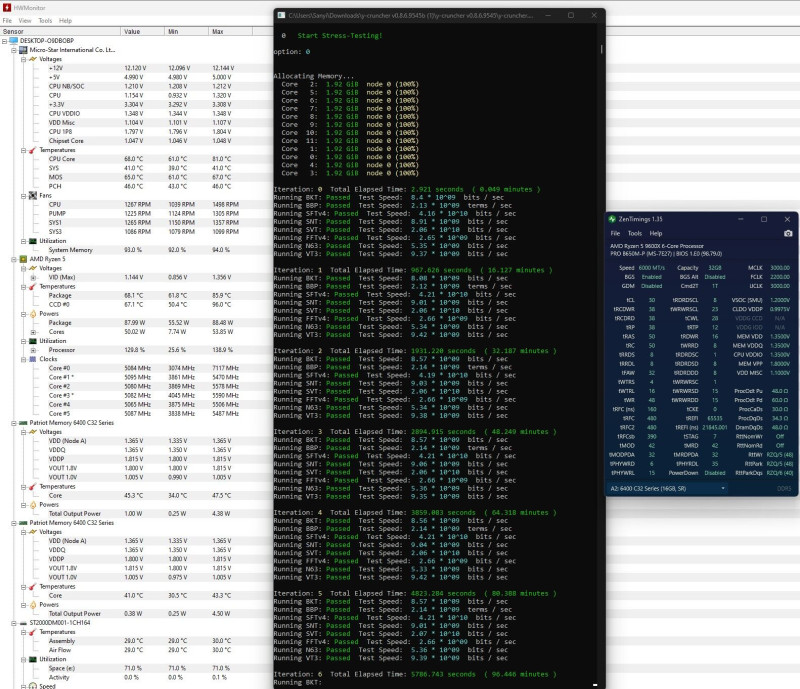The image size is (800, 689).
Task: Collapse the AMD Ryzen 5 Clocks node
Action: point(23,359)
